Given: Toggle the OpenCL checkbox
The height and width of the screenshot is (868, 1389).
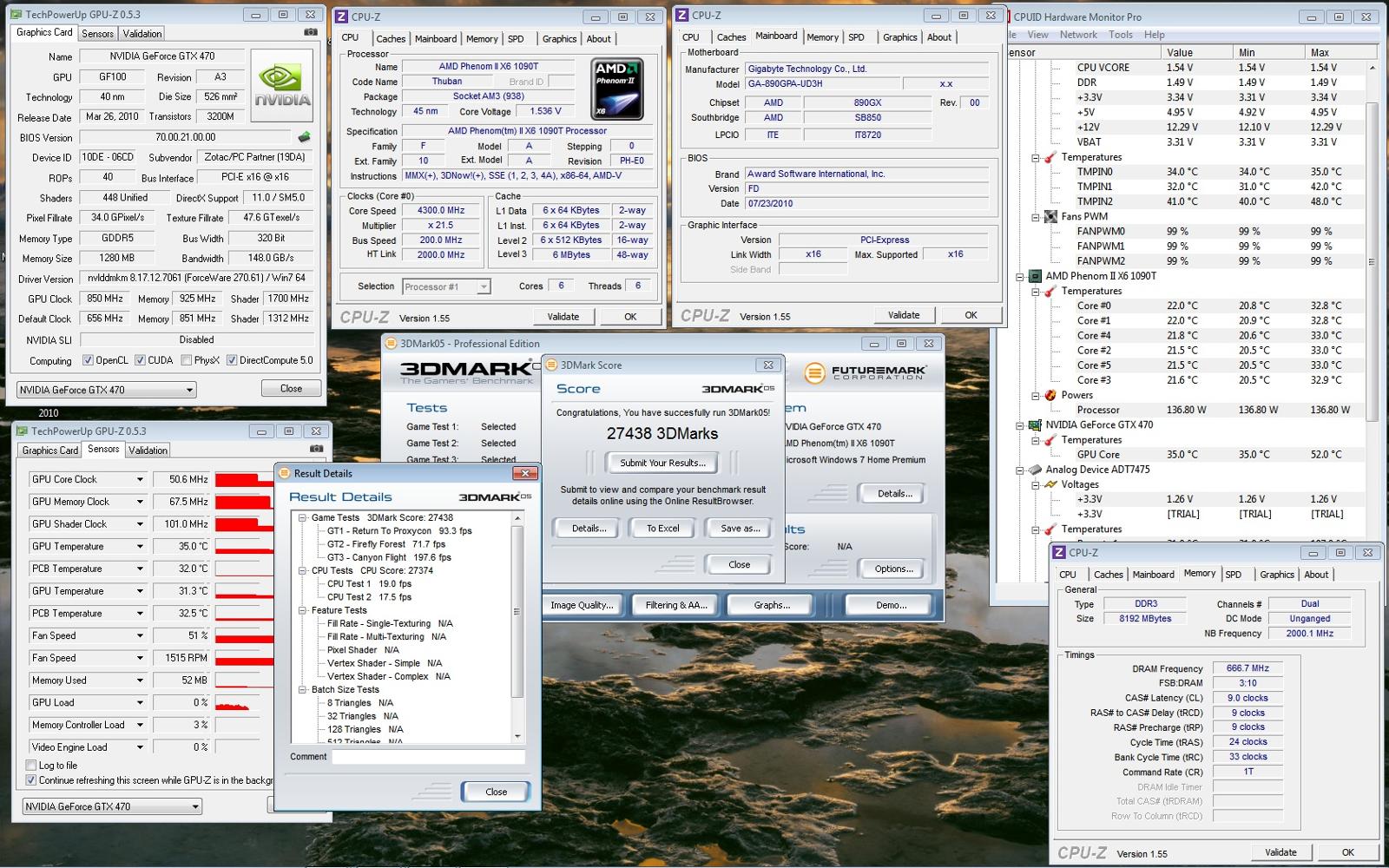Looking at the screenshot, I should pyautogui.click(x=88, y=360).
